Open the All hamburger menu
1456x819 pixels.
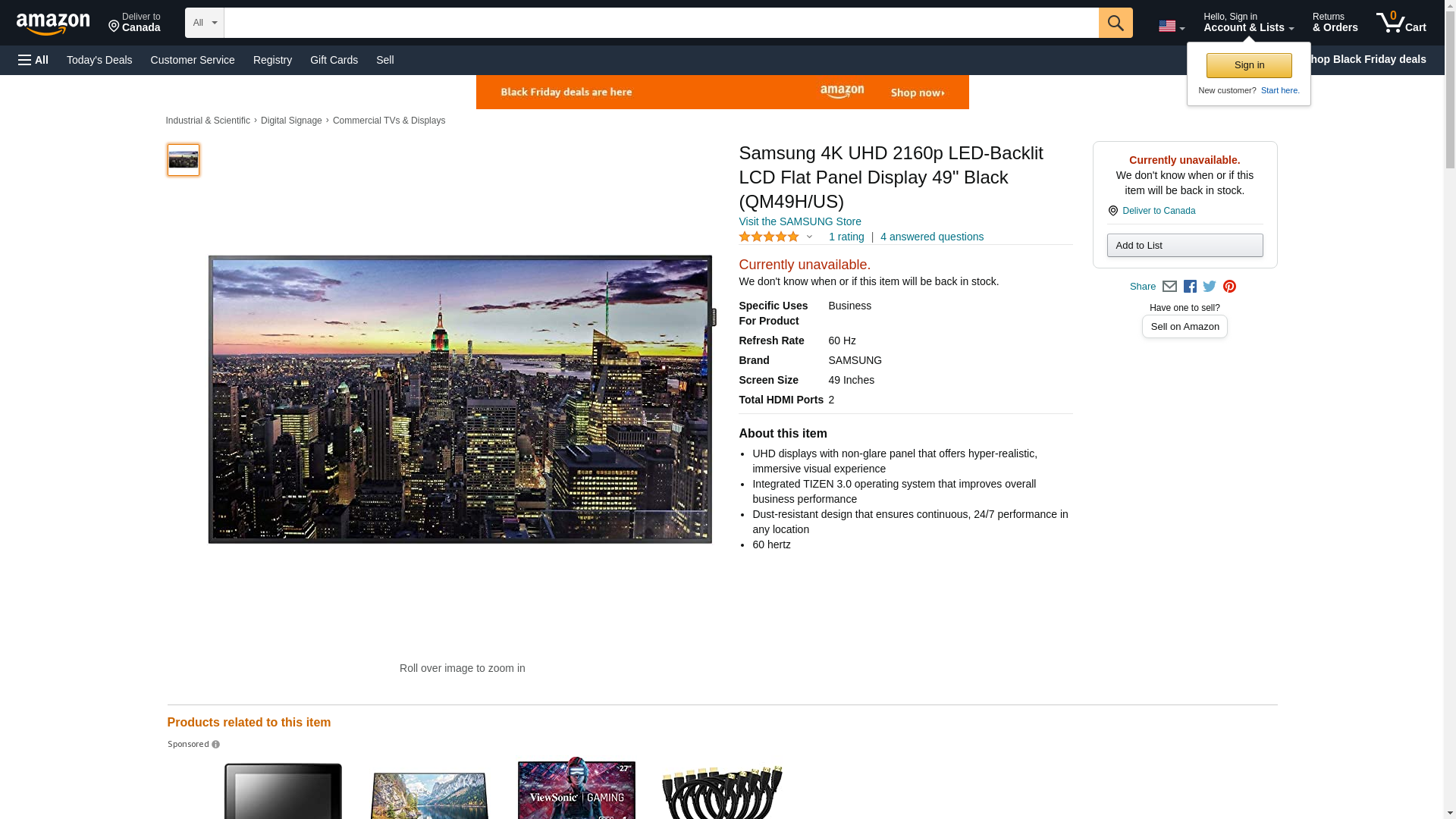pyautogui.click(x=33, y=60)
